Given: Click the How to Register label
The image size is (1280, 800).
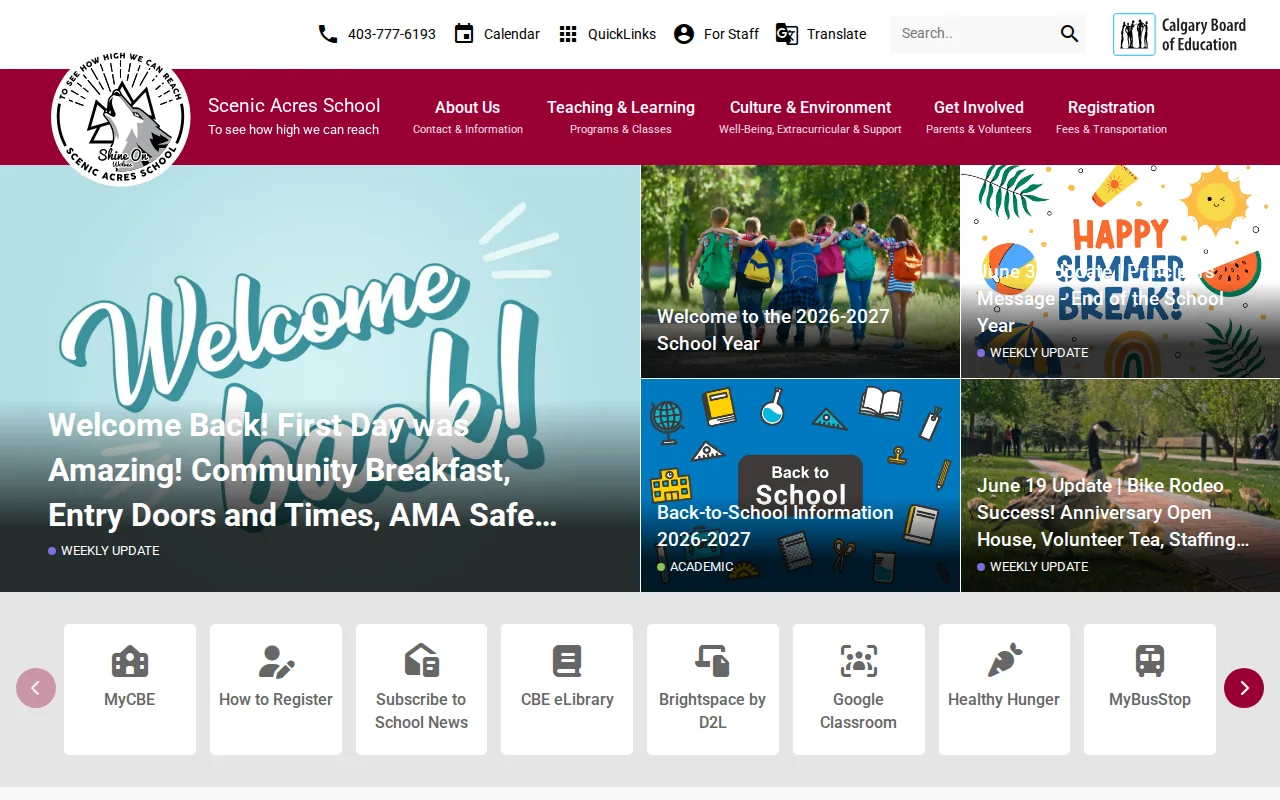Looking at the screenshot, I should 276,700.
